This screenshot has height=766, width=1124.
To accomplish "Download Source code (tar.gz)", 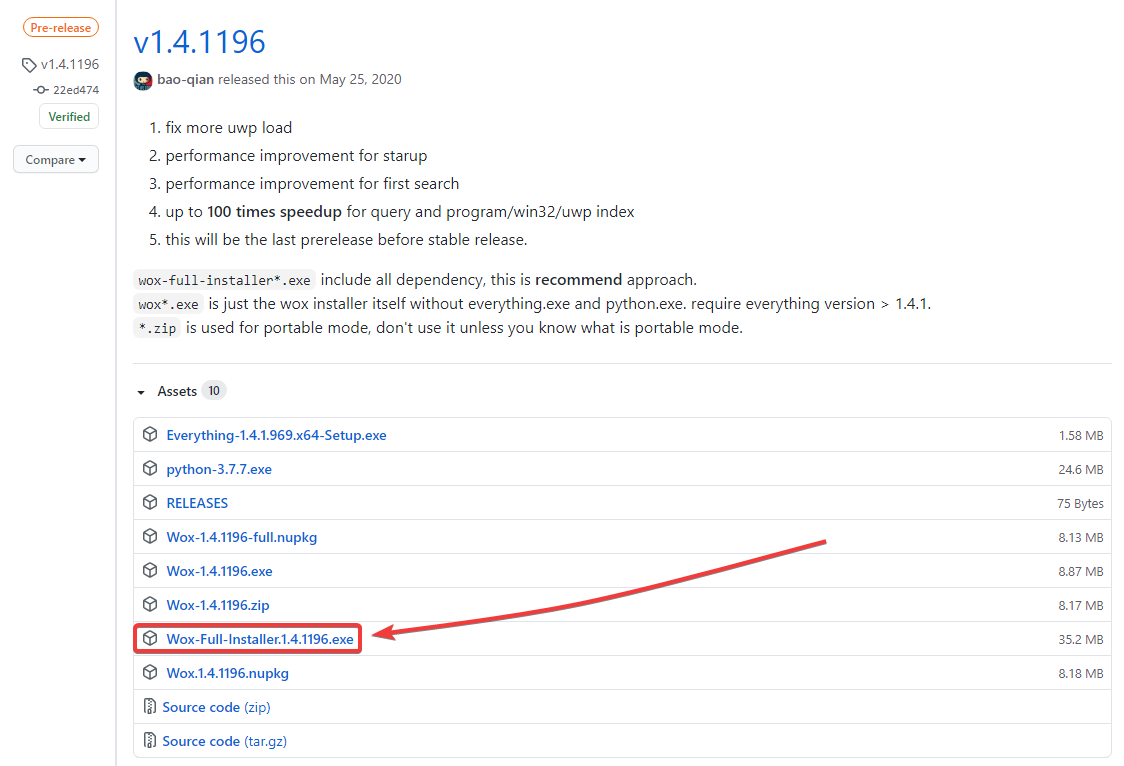I will [224, 742].
